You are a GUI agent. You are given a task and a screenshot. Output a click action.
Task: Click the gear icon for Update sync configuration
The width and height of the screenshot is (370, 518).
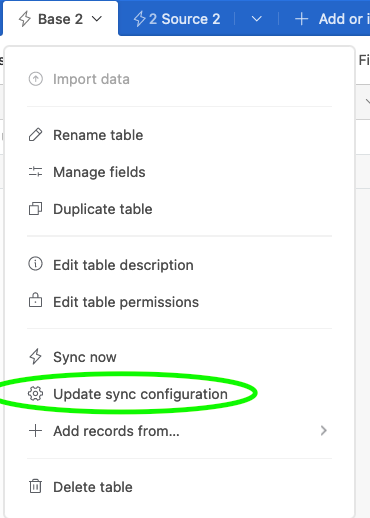(x=35, y=394)
